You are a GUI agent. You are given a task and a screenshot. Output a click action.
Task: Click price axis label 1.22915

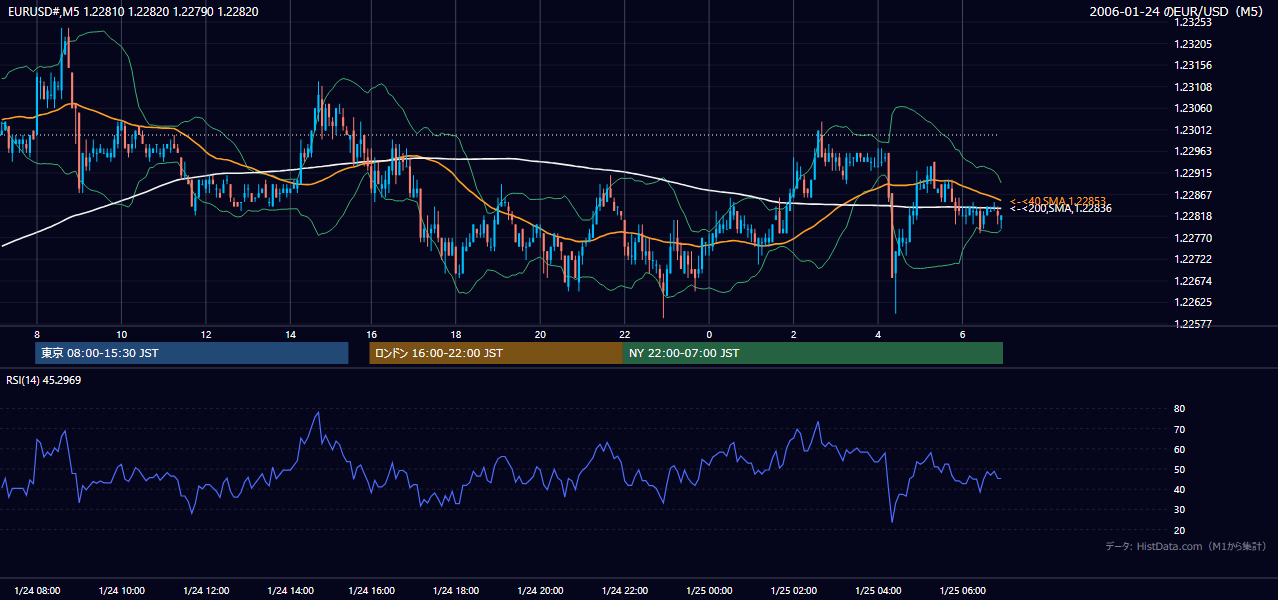pyautogui.click(x=1193, y=173)
